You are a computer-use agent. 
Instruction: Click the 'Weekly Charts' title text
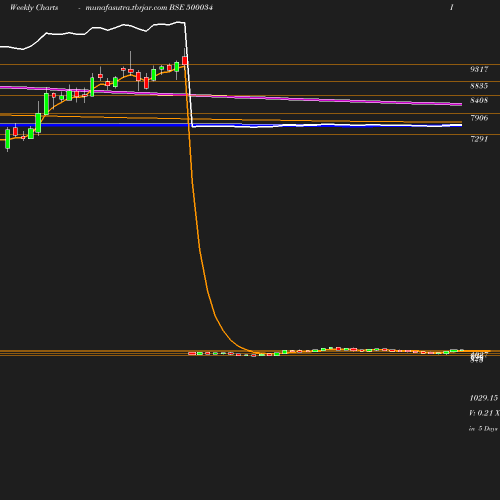point(34,7)
